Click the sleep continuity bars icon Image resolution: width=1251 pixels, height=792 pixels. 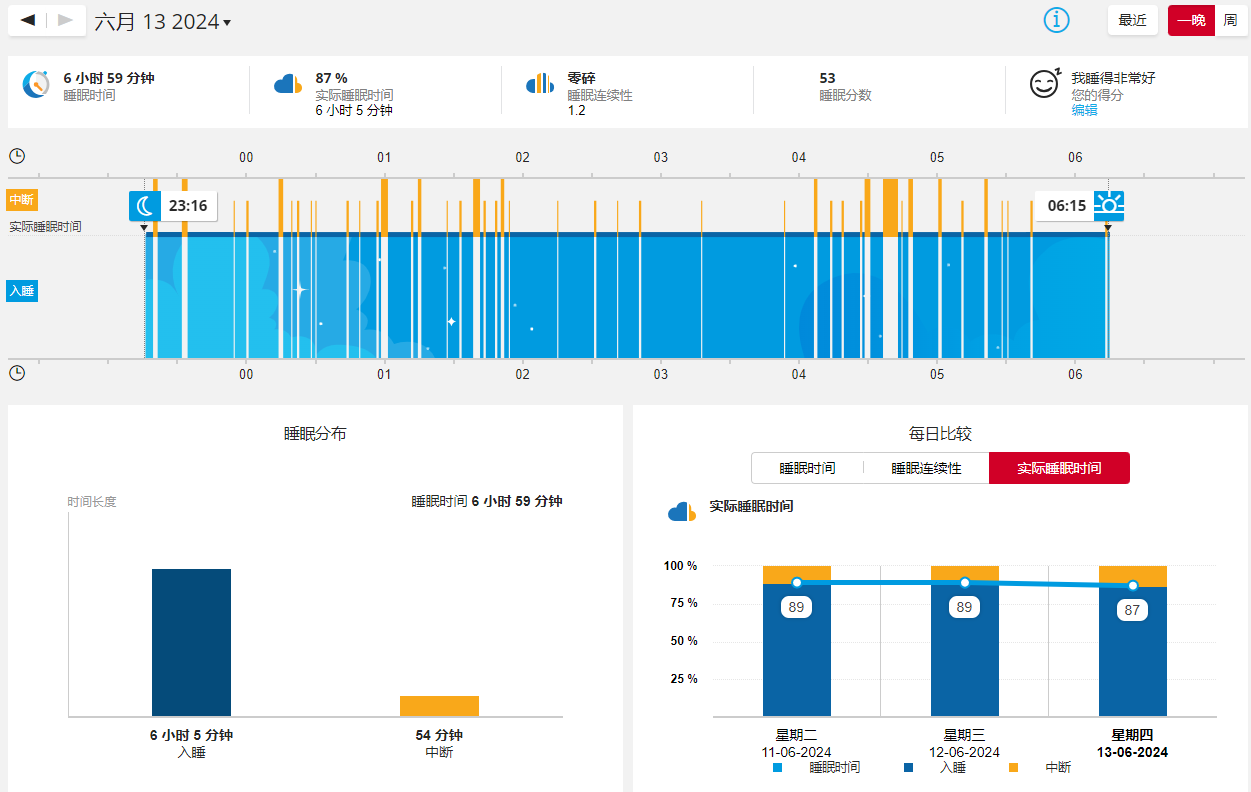[540, 84]
